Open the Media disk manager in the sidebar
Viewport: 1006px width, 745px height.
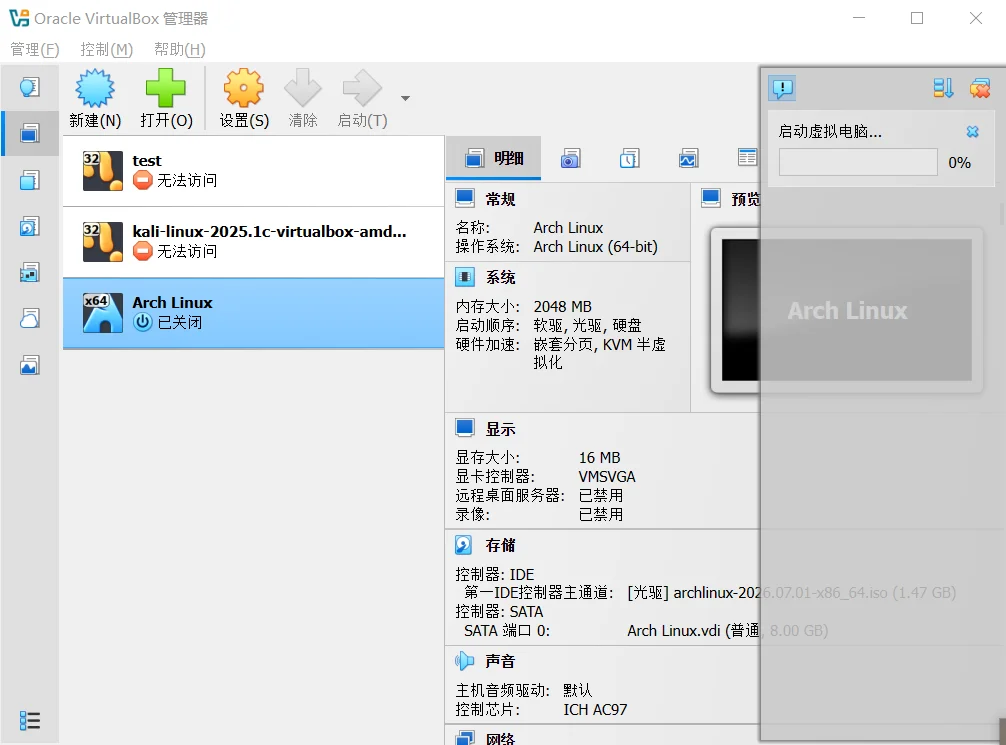[30, 227]
